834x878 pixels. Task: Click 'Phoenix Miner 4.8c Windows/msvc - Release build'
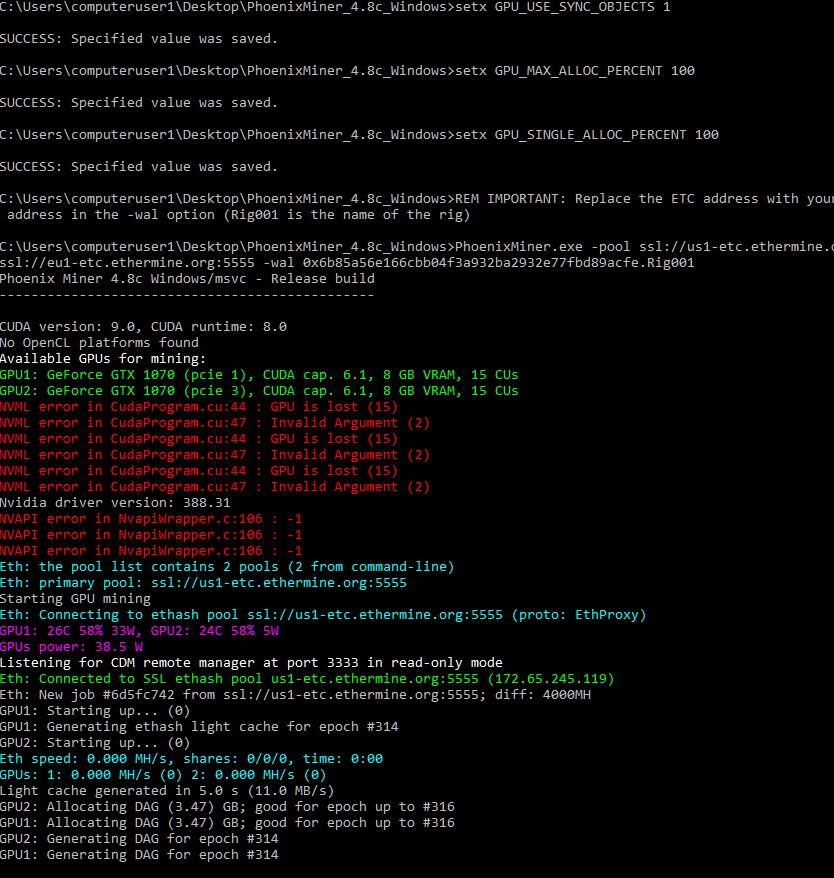point(187,279)
